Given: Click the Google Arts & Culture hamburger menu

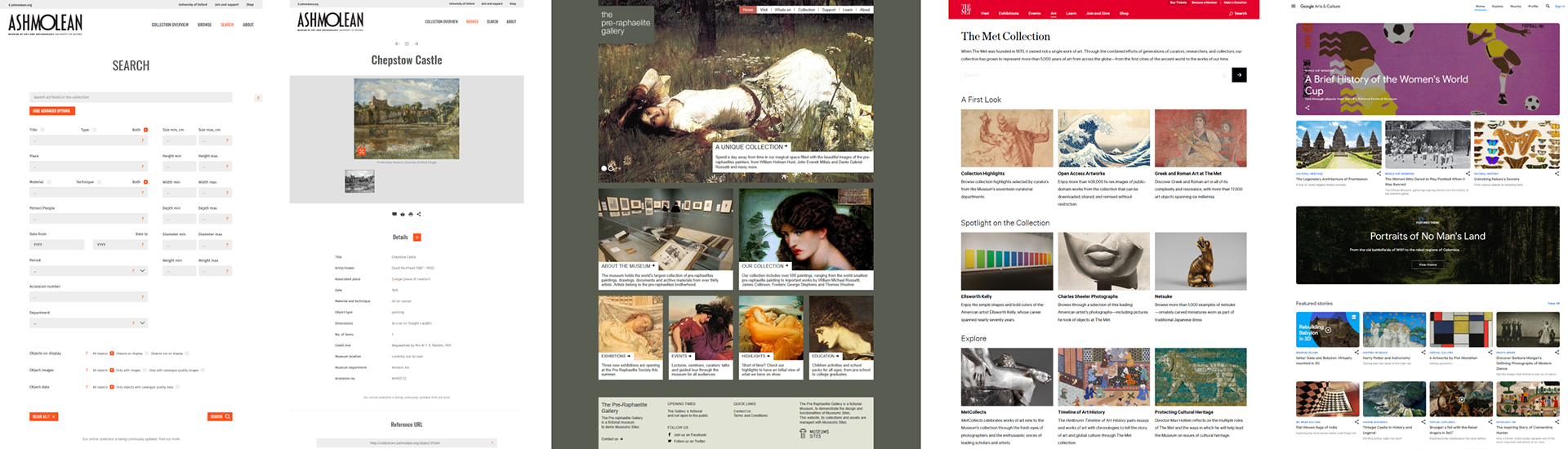Looking at the screenshot, I should [x=1294, y=7].
